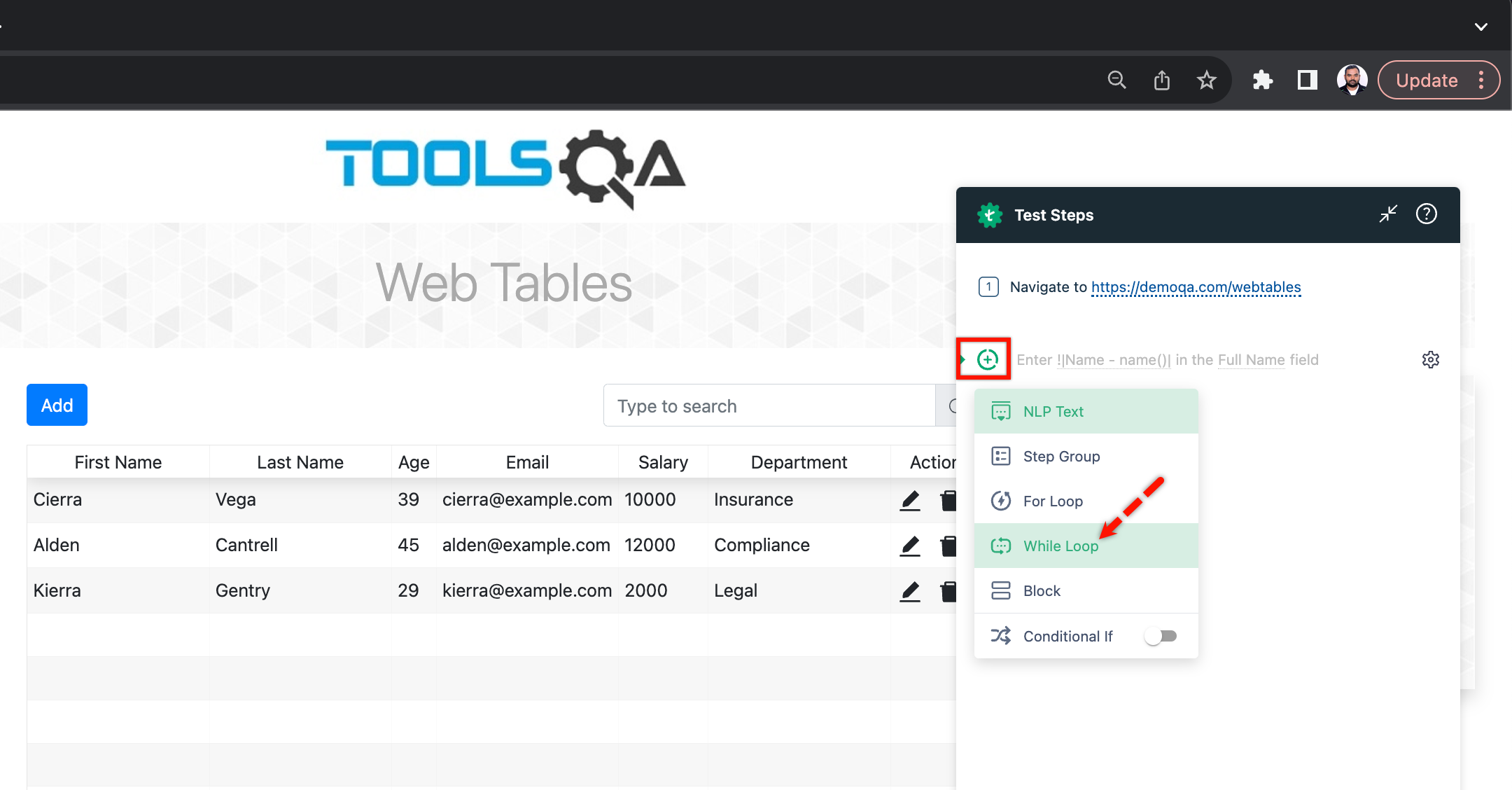Click the 'Compliance' department cell
The image size is (1512, 790).
799,545
